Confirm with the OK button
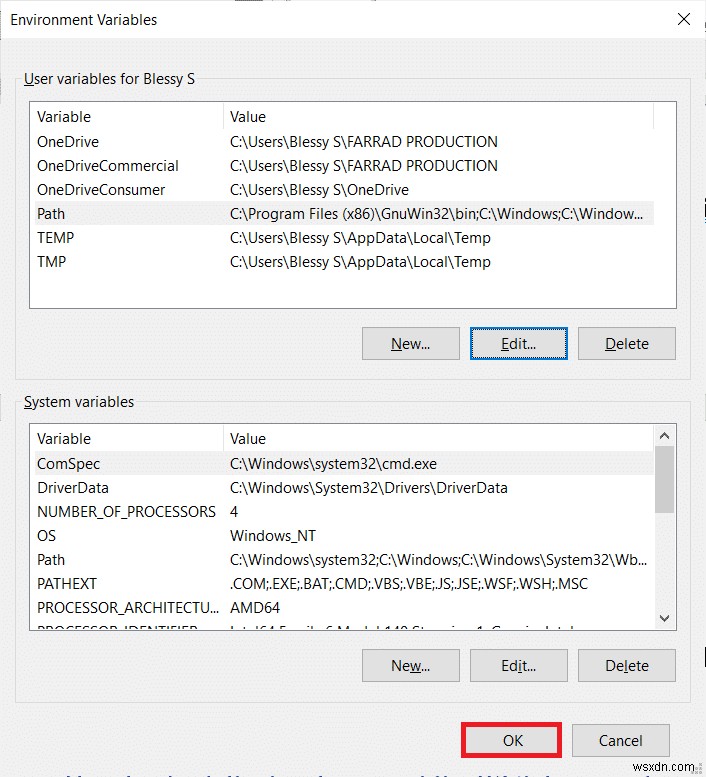706x777 pixels. (512, 740)
